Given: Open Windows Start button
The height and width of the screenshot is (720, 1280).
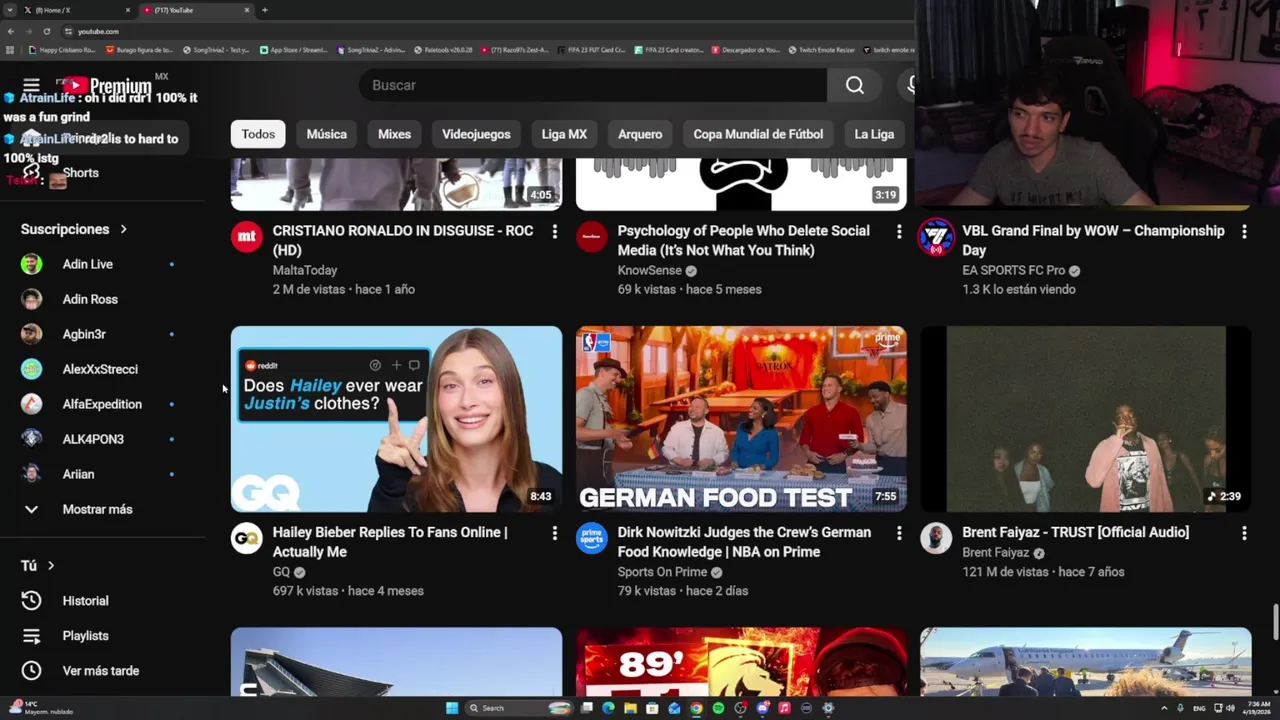Looking at the screenshot, I should [x=452, y=708].
